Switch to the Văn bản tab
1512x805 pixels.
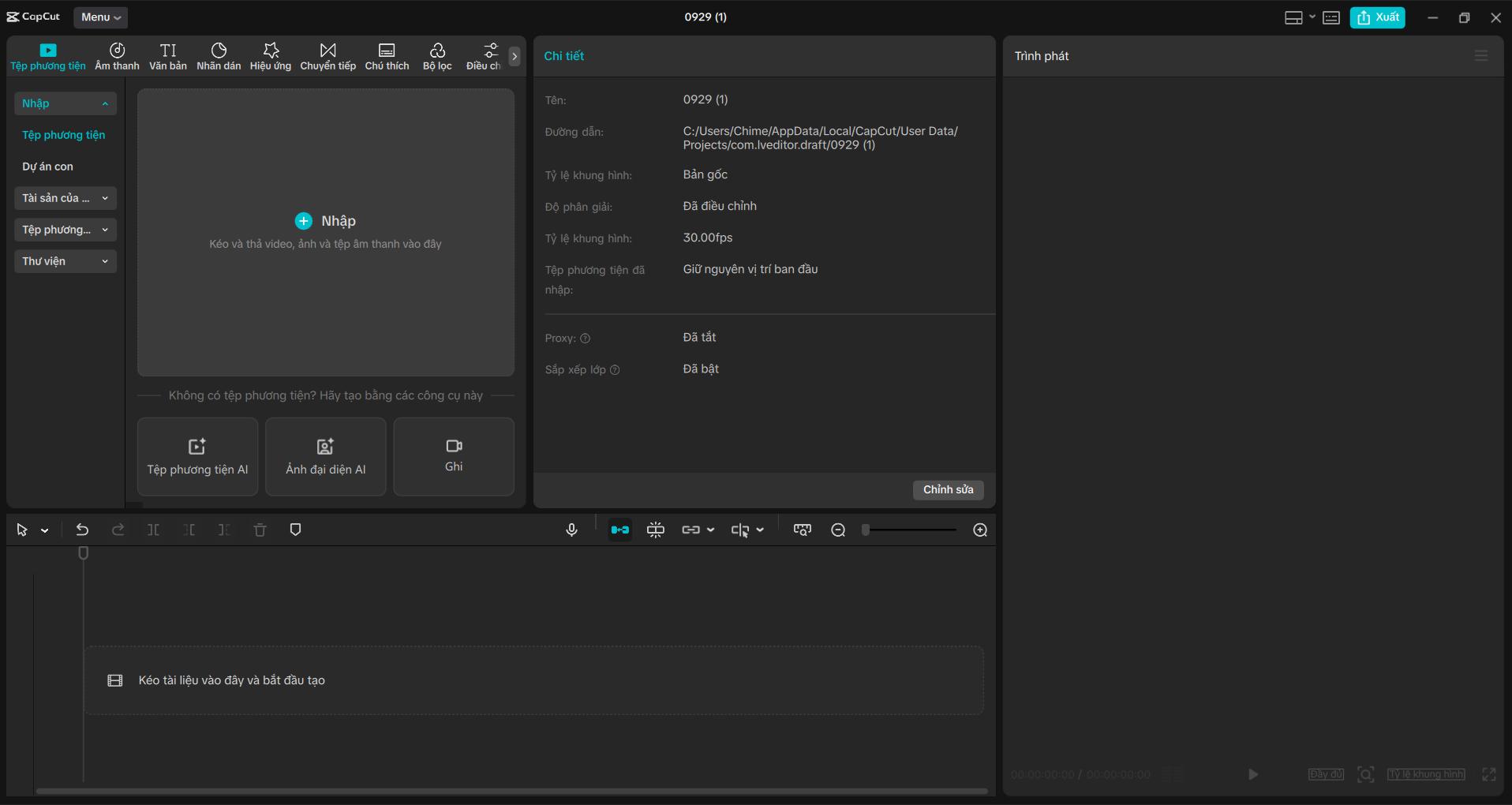tap(168, 56)
